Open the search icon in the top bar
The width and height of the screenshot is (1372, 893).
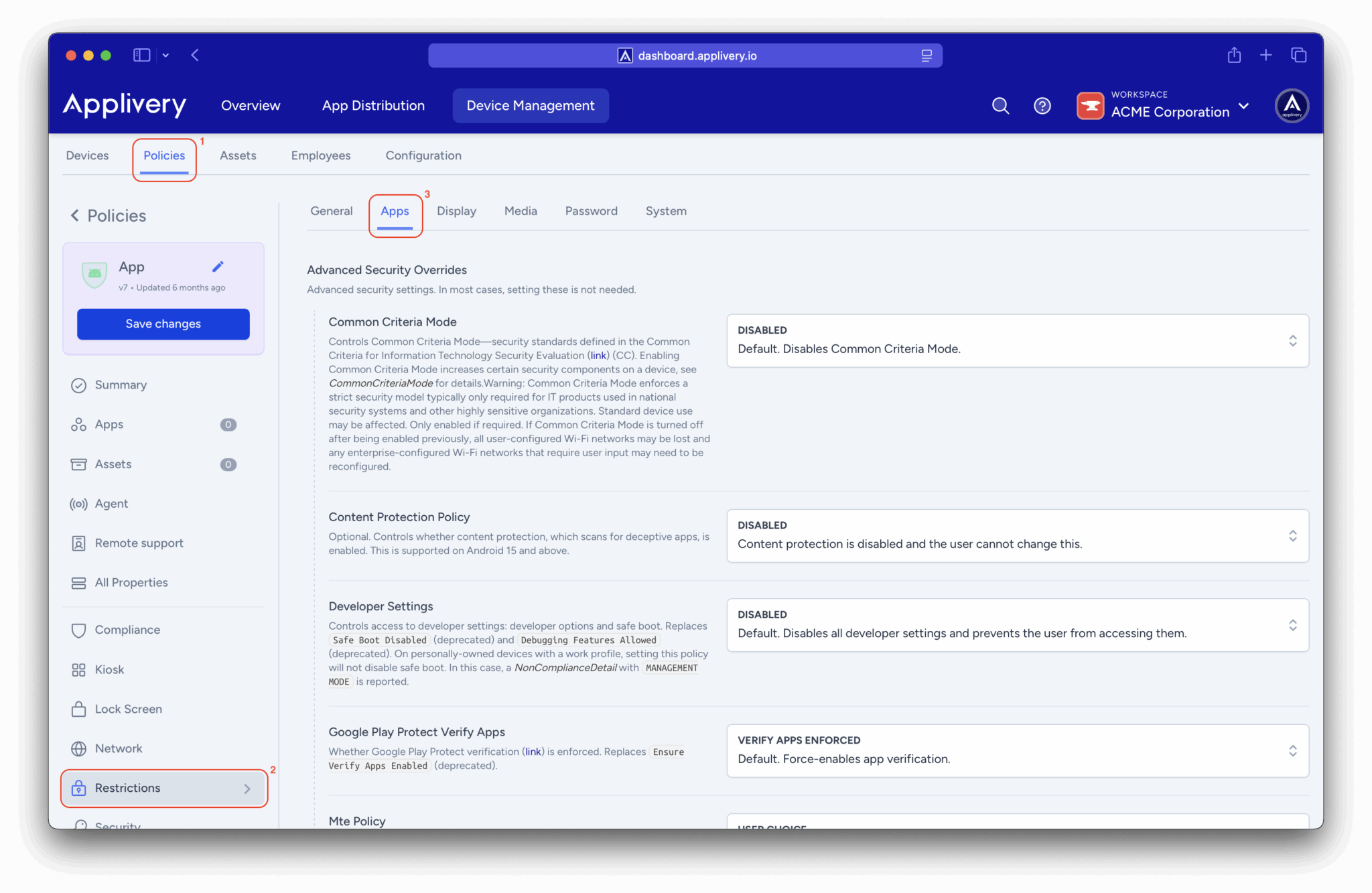1000,105
